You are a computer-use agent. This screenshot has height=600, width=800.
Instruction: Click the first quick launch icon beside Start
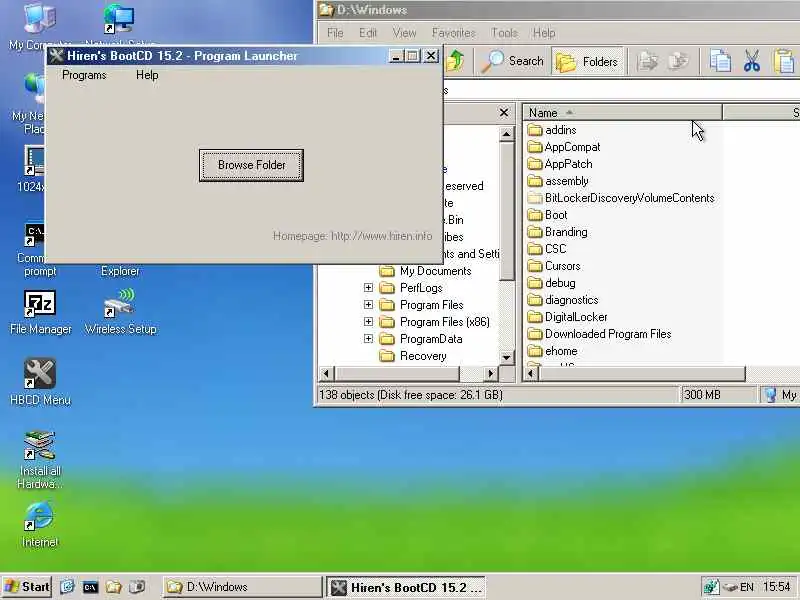67,587
